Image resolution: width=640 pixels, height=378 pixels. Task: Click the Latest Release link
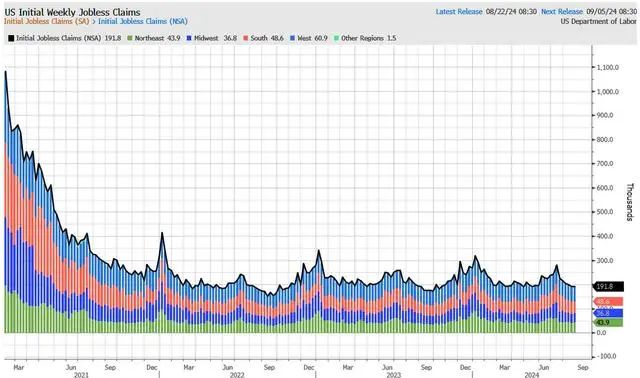(459, 11)
